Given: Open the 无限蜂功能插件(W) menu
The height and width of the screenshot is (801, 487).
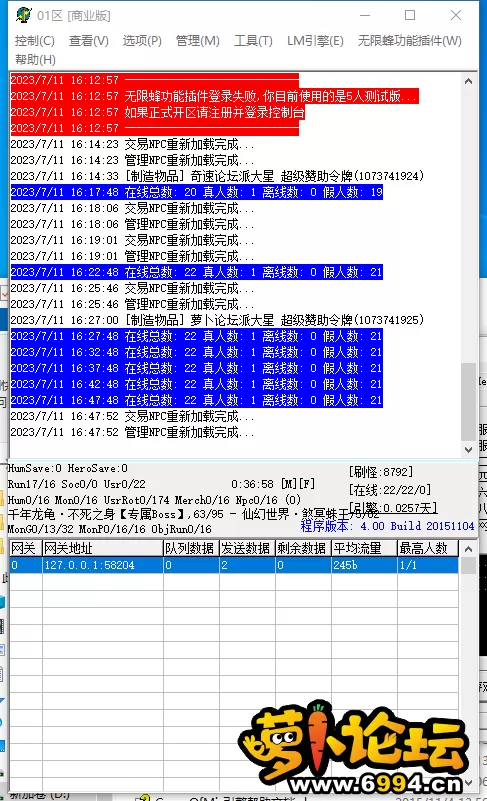Looking at the screenshot, I should tap(409, 41).
